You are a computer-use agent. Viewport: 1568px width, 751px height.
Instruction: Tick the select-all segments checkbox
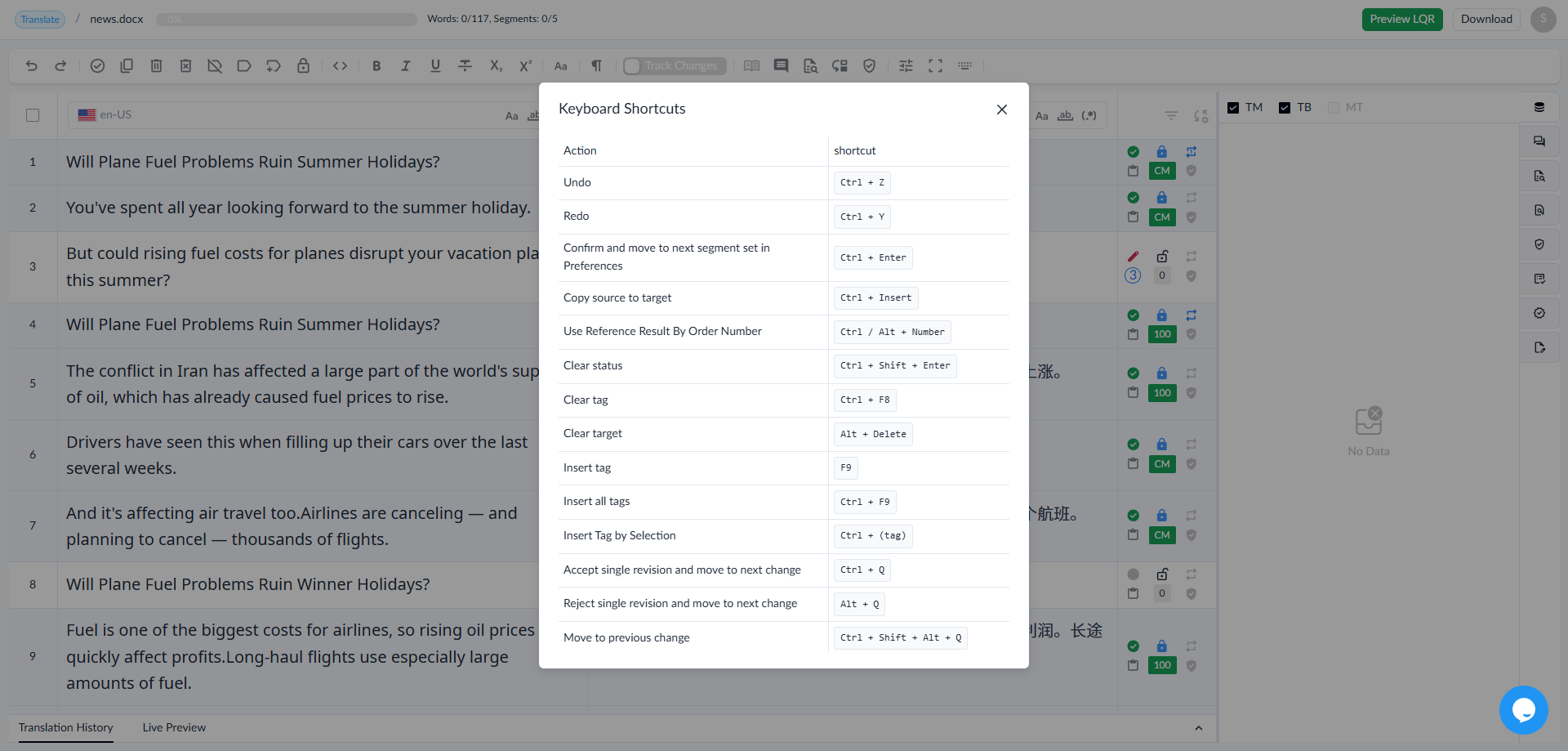pyautogui.click(x=33, y=115)
